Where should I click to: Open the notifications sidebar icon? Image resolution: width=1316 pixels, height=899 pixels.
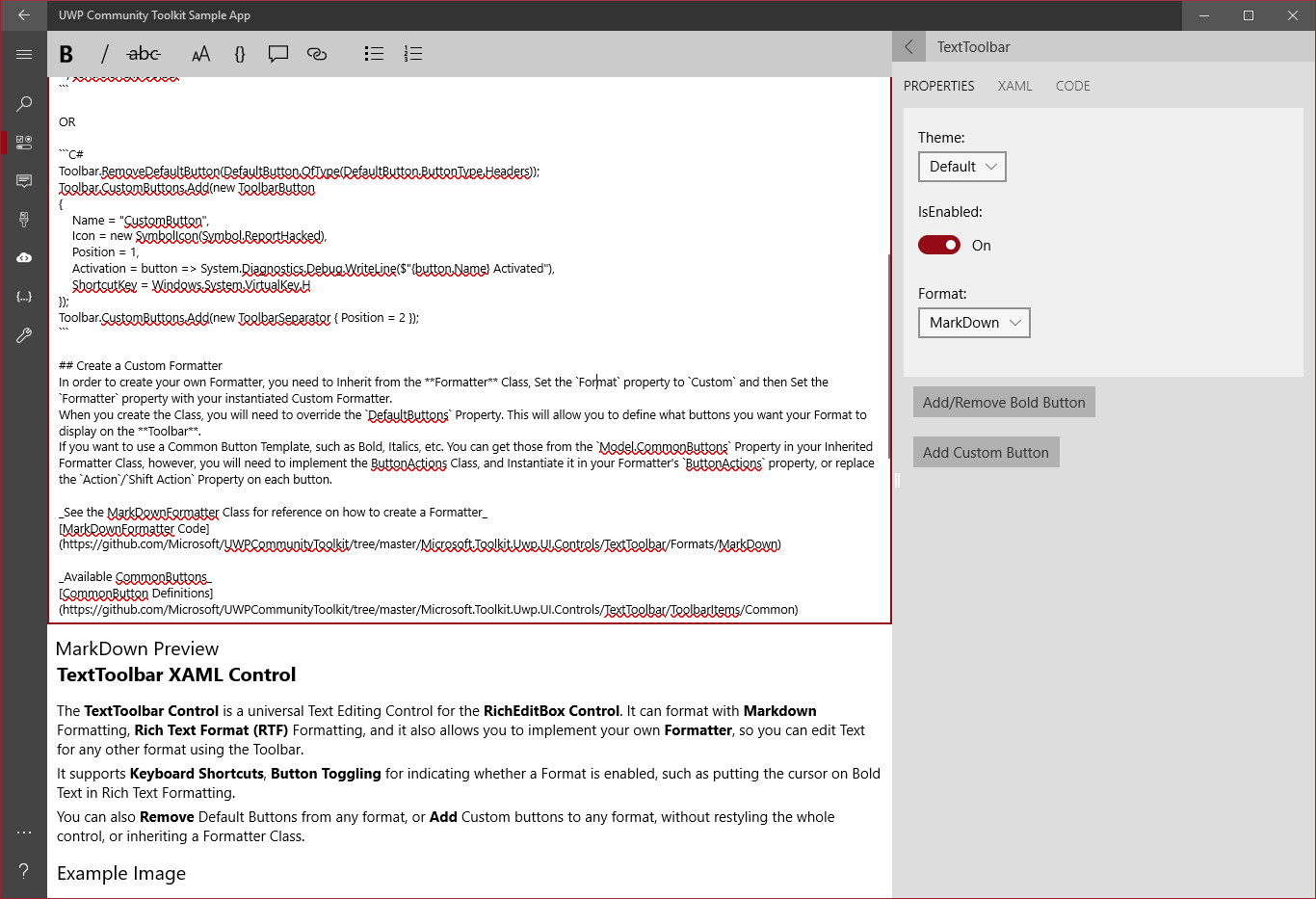click(x=24, y=181)
